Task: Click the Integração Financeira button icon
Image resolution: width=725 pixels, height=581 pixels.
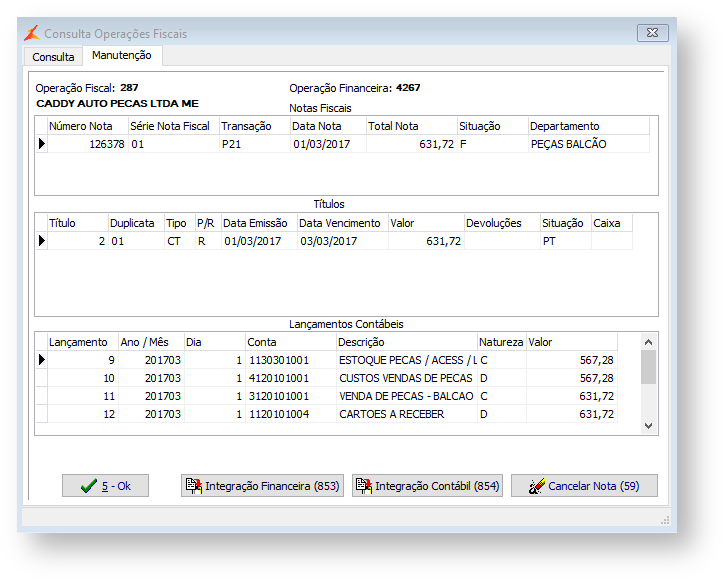Action: tap(194, 486)
